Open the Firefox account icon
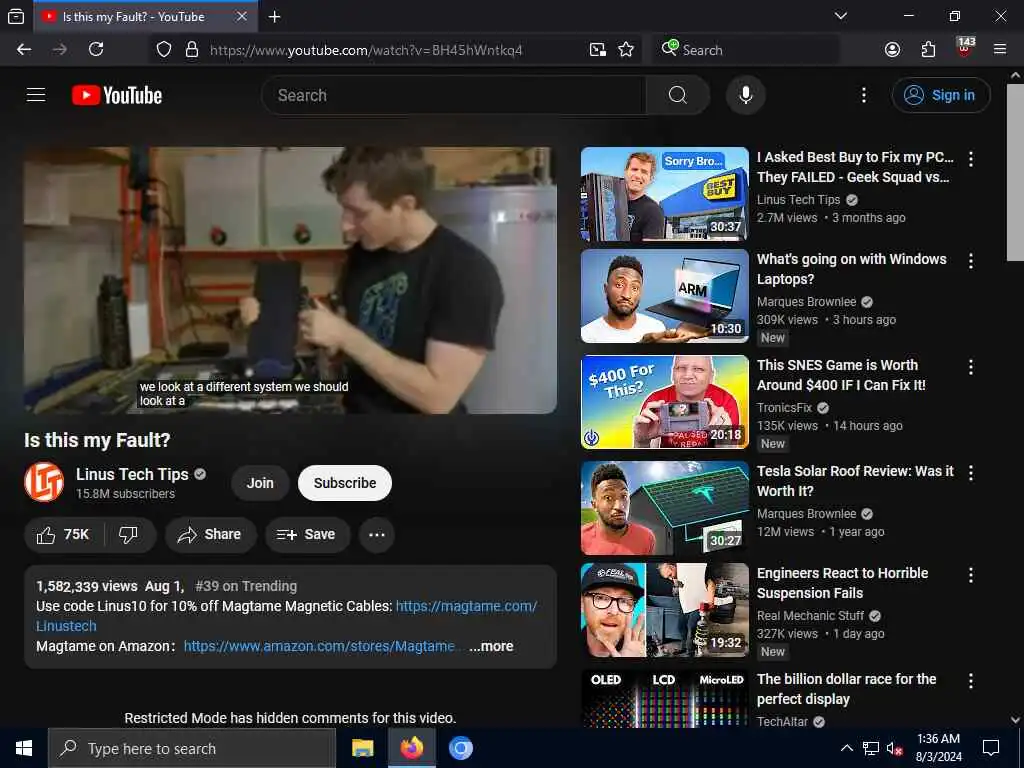1024x768 pixels. [892, 50]
